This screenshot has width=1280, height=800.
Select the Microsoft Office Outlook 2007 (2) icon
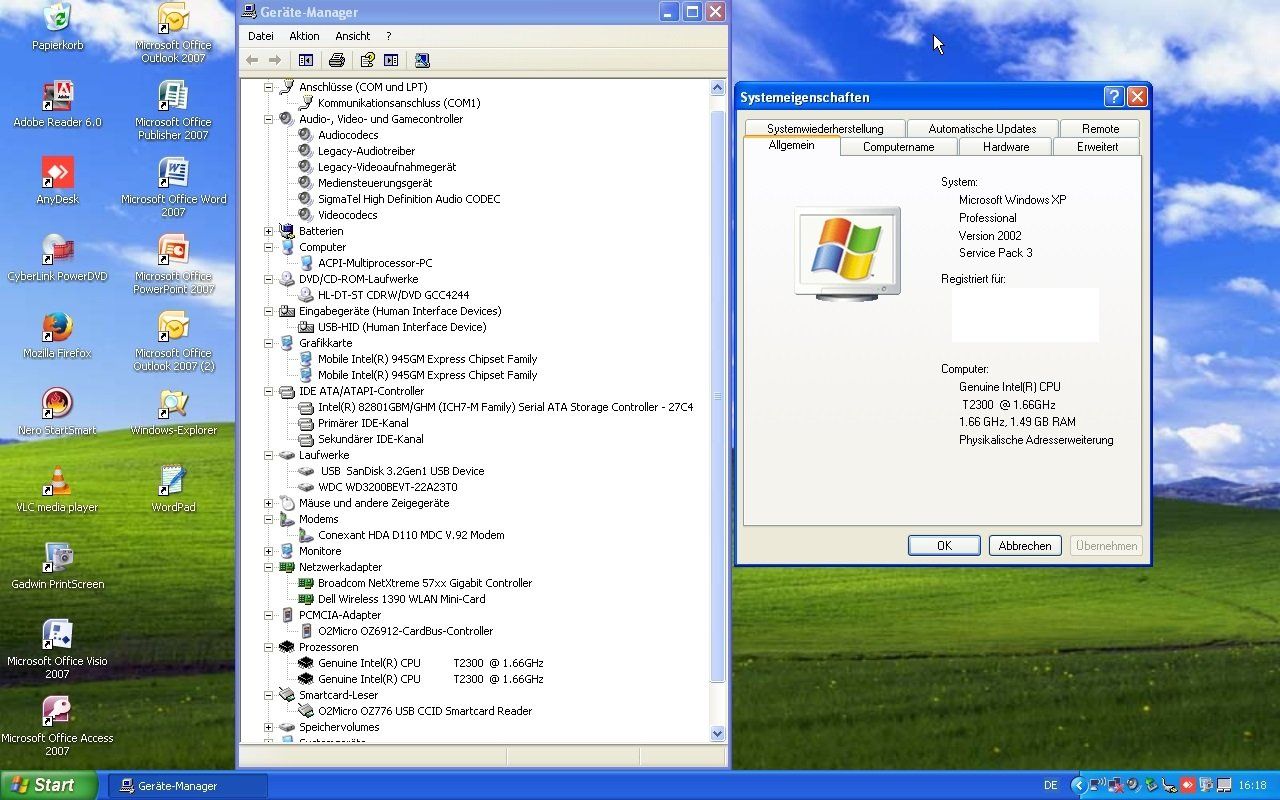173,340
